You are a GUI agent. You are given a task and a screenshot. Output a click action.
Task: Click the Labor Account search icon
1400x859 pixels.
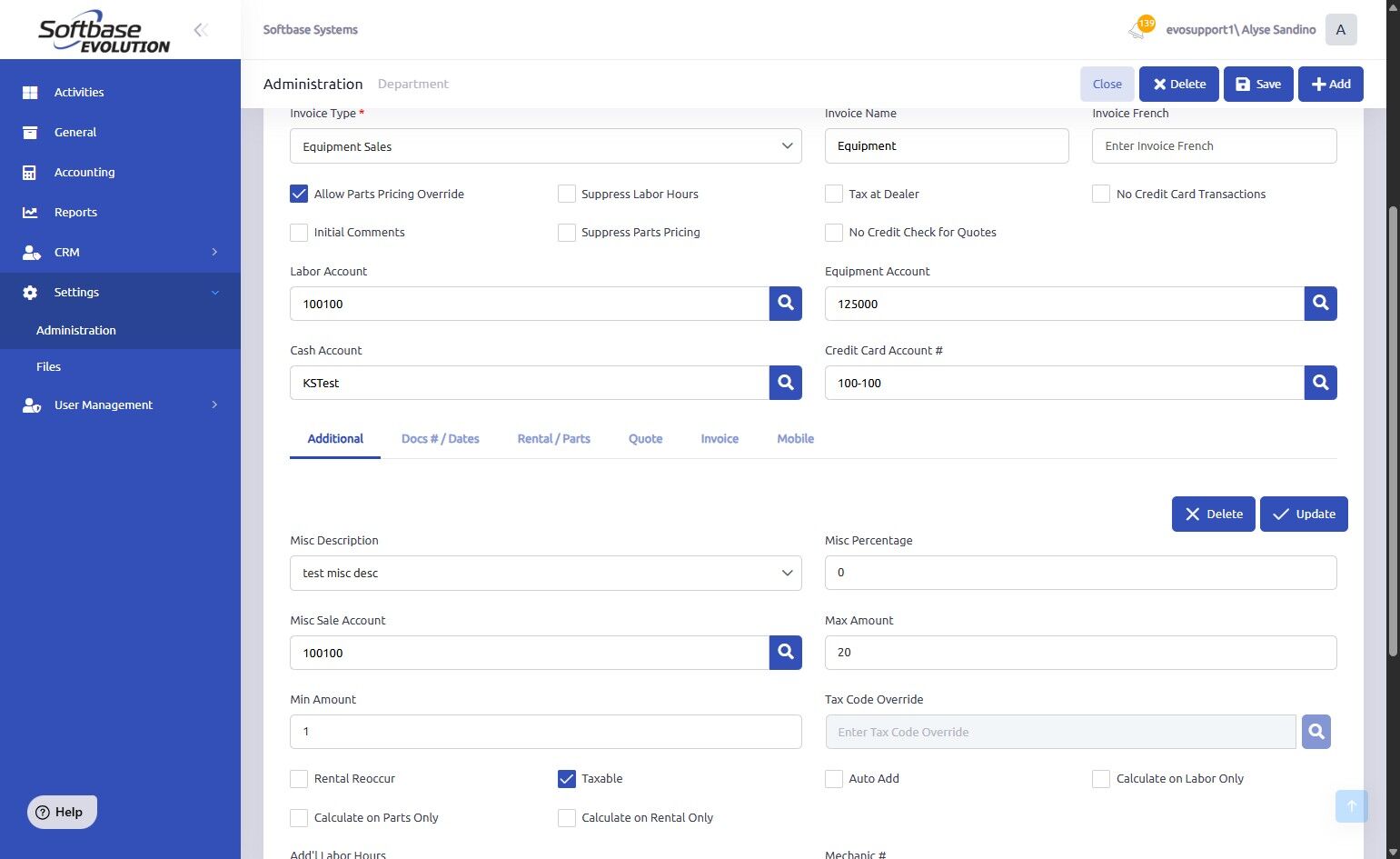pyautogui.click(x=785, y=304)
